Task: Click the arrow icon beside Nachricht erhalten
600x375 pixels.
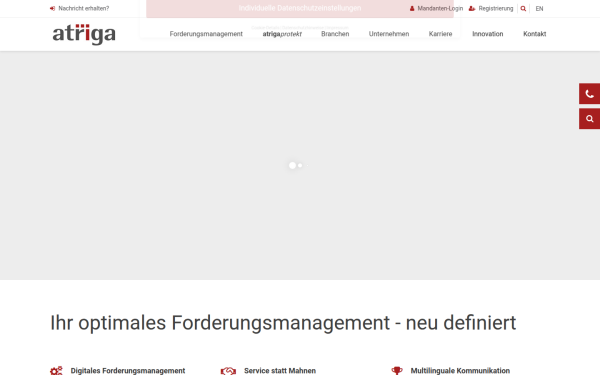Action: coord(52,8)
